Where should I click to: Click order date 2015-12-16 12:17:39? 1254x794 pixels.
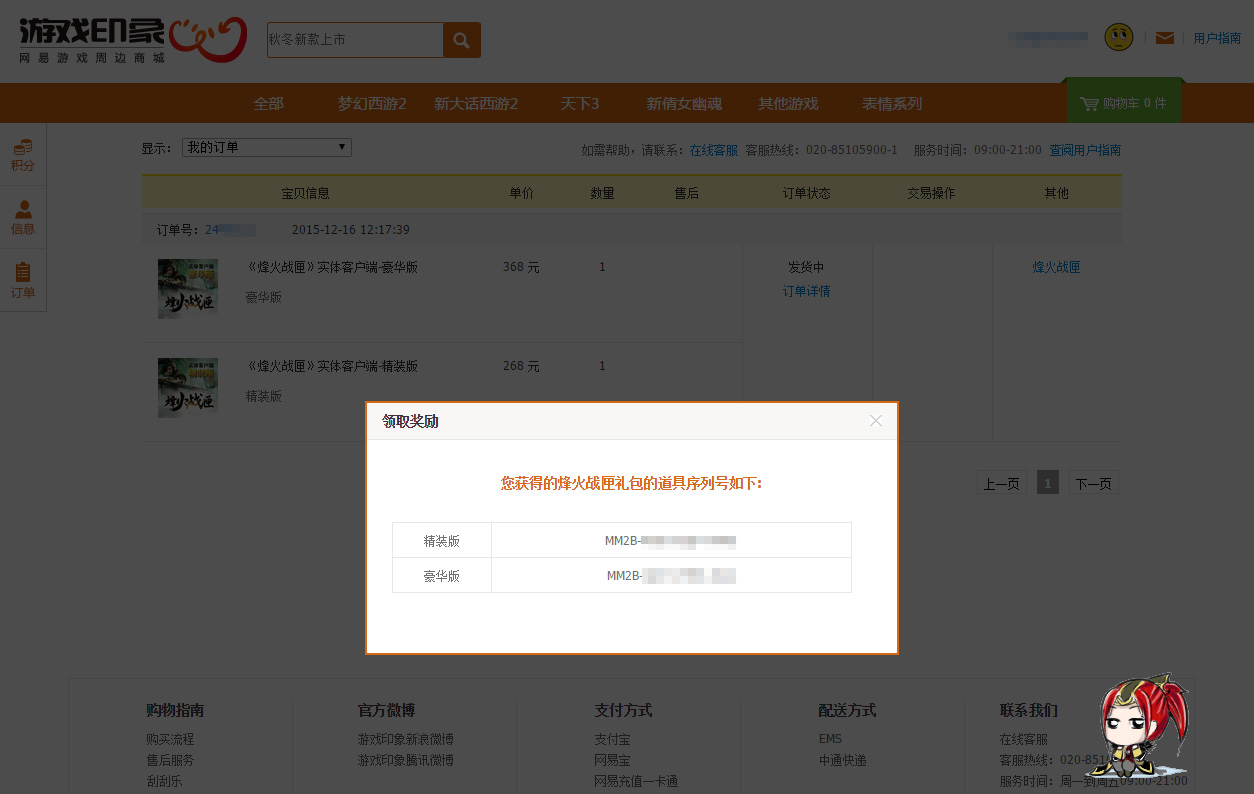click(350, 230)
